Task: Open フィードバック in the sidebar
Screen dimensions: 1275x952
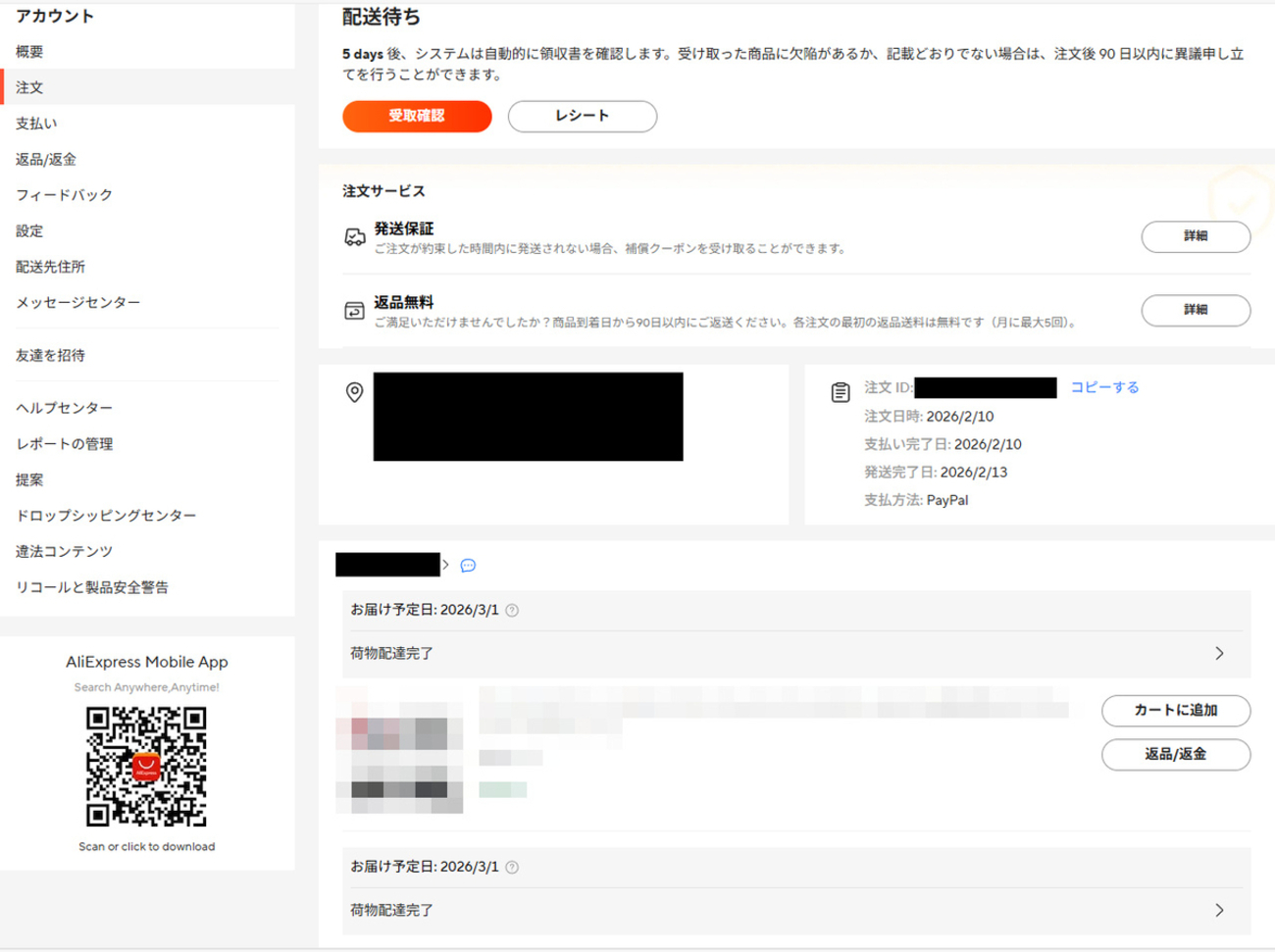Action: (64, 195)
